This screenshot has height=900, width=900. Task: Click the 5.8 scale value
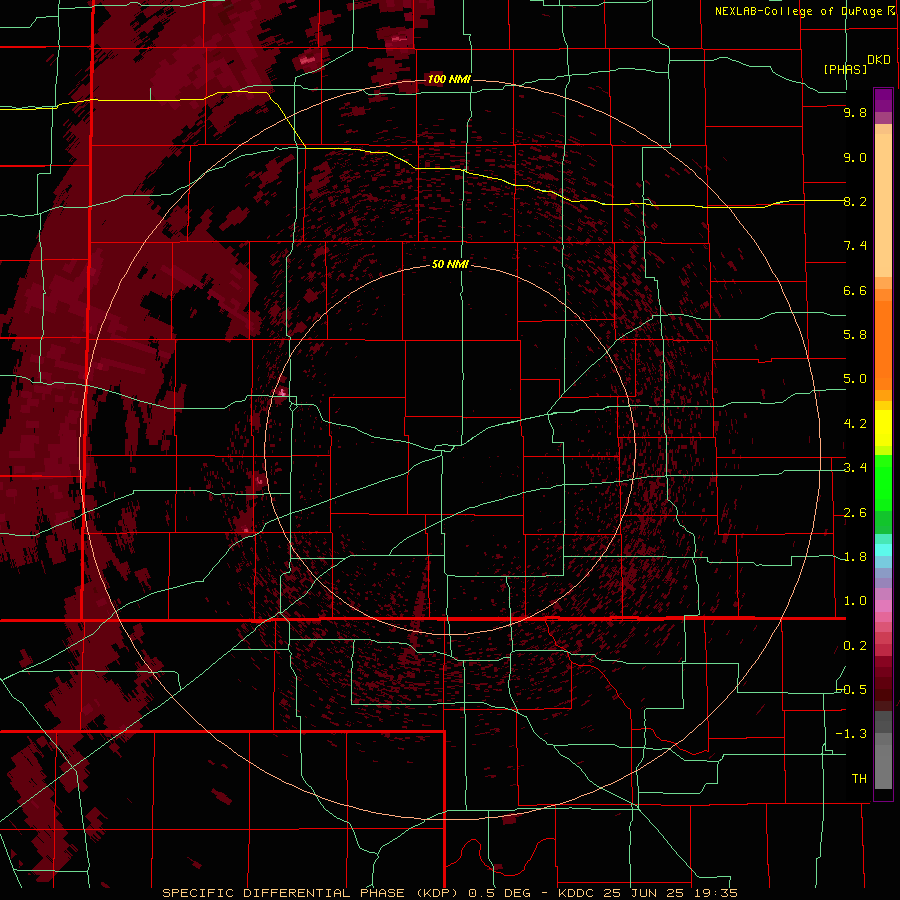(x=855, y=335)
